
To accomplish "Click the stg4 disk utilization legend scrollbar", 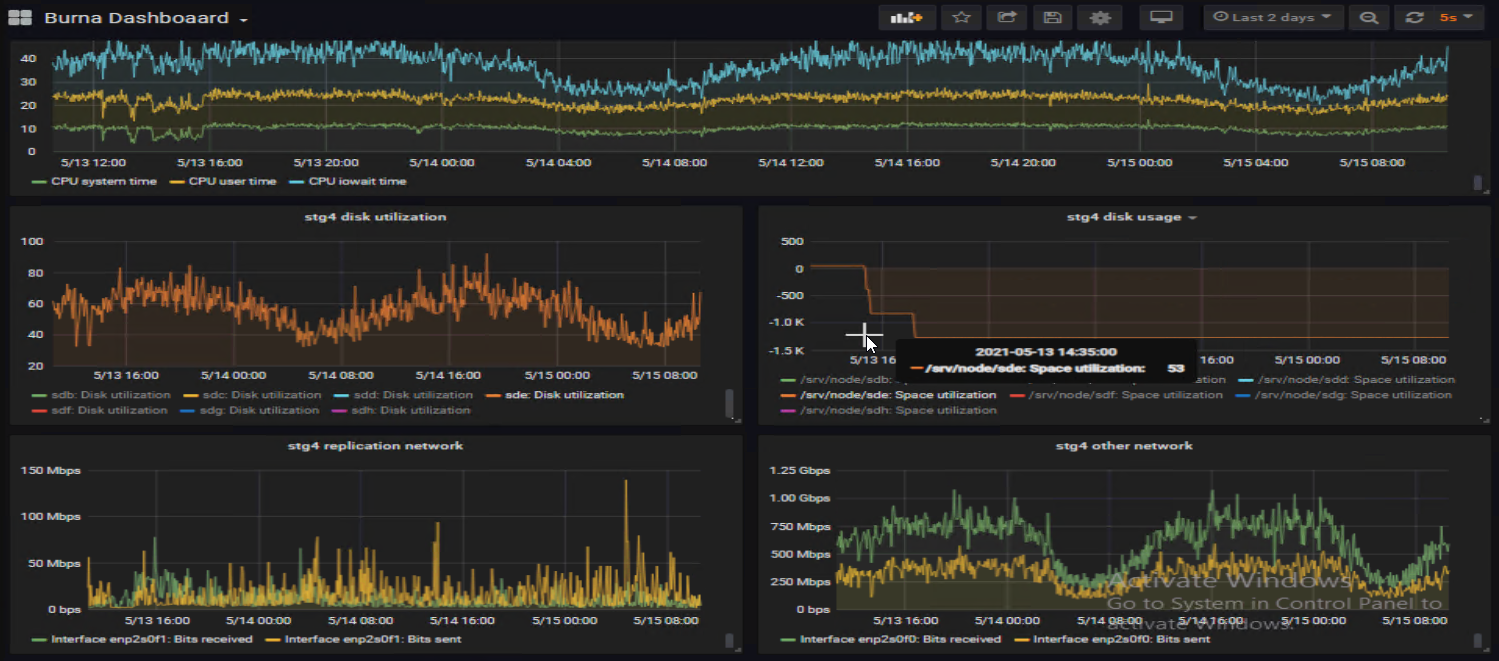I will tap(730, 403).
